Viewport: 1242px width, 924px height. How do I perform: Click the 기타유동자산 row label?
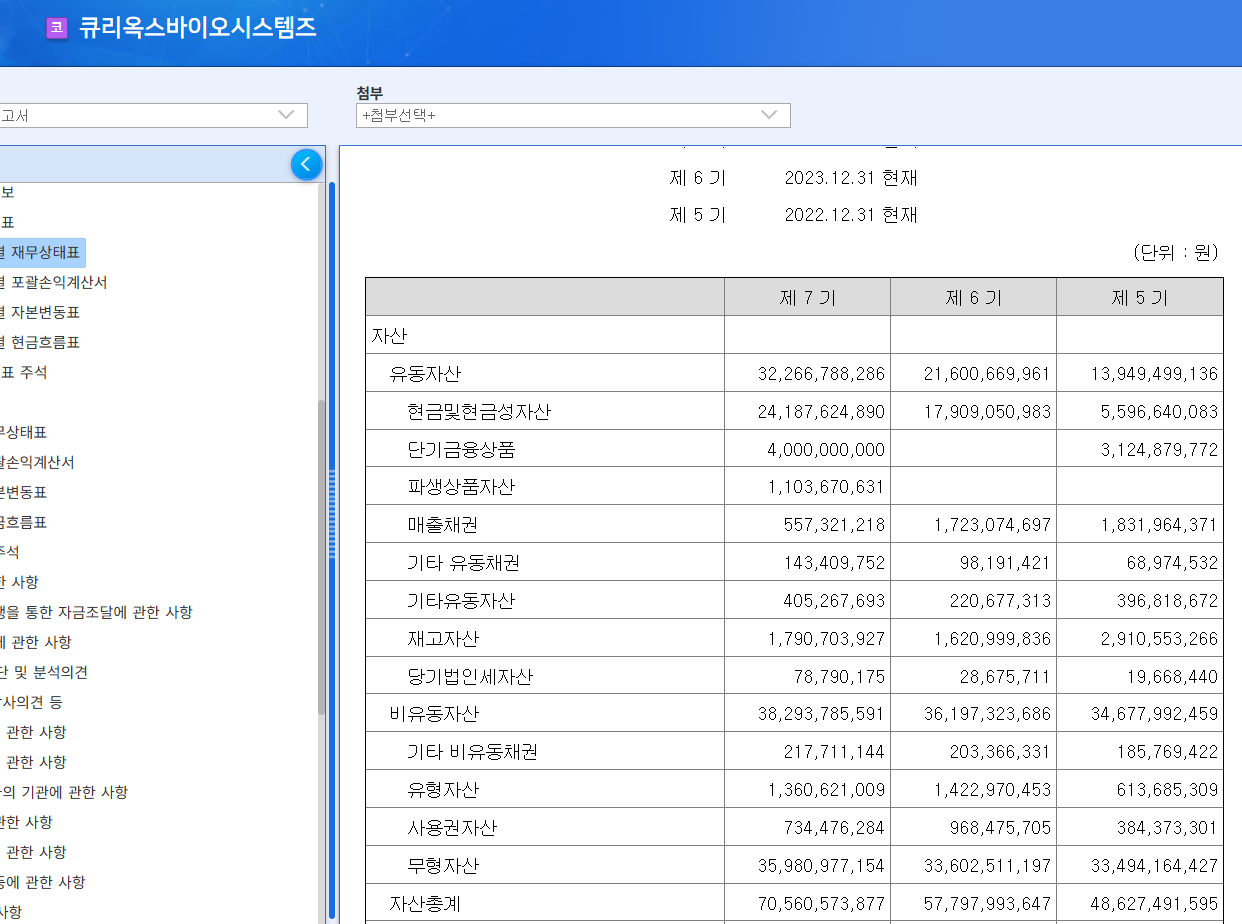(x=461, y=601)
